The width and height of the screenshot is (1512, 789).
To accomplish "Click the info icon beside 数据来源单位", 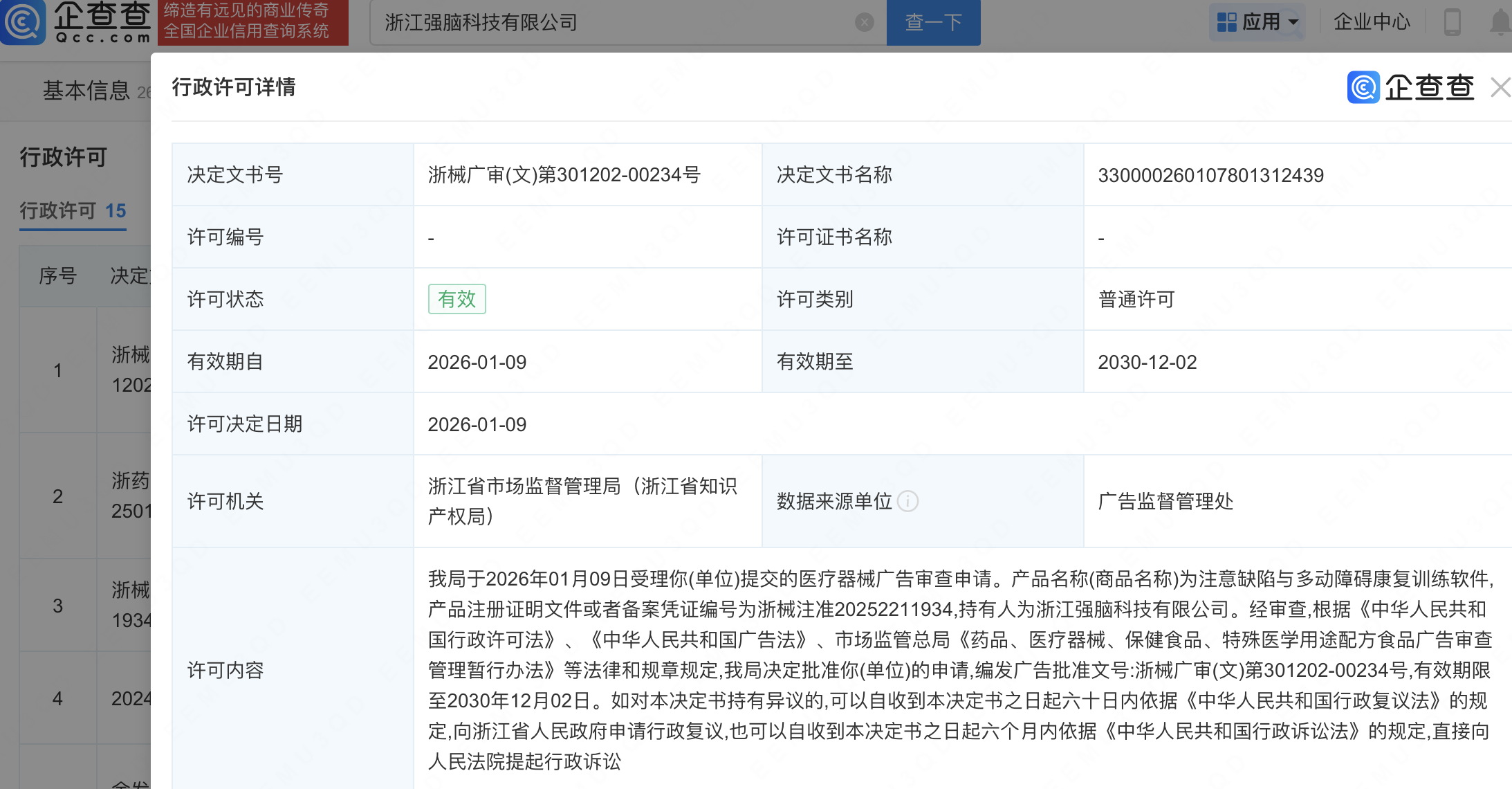I will click(907, 501).
